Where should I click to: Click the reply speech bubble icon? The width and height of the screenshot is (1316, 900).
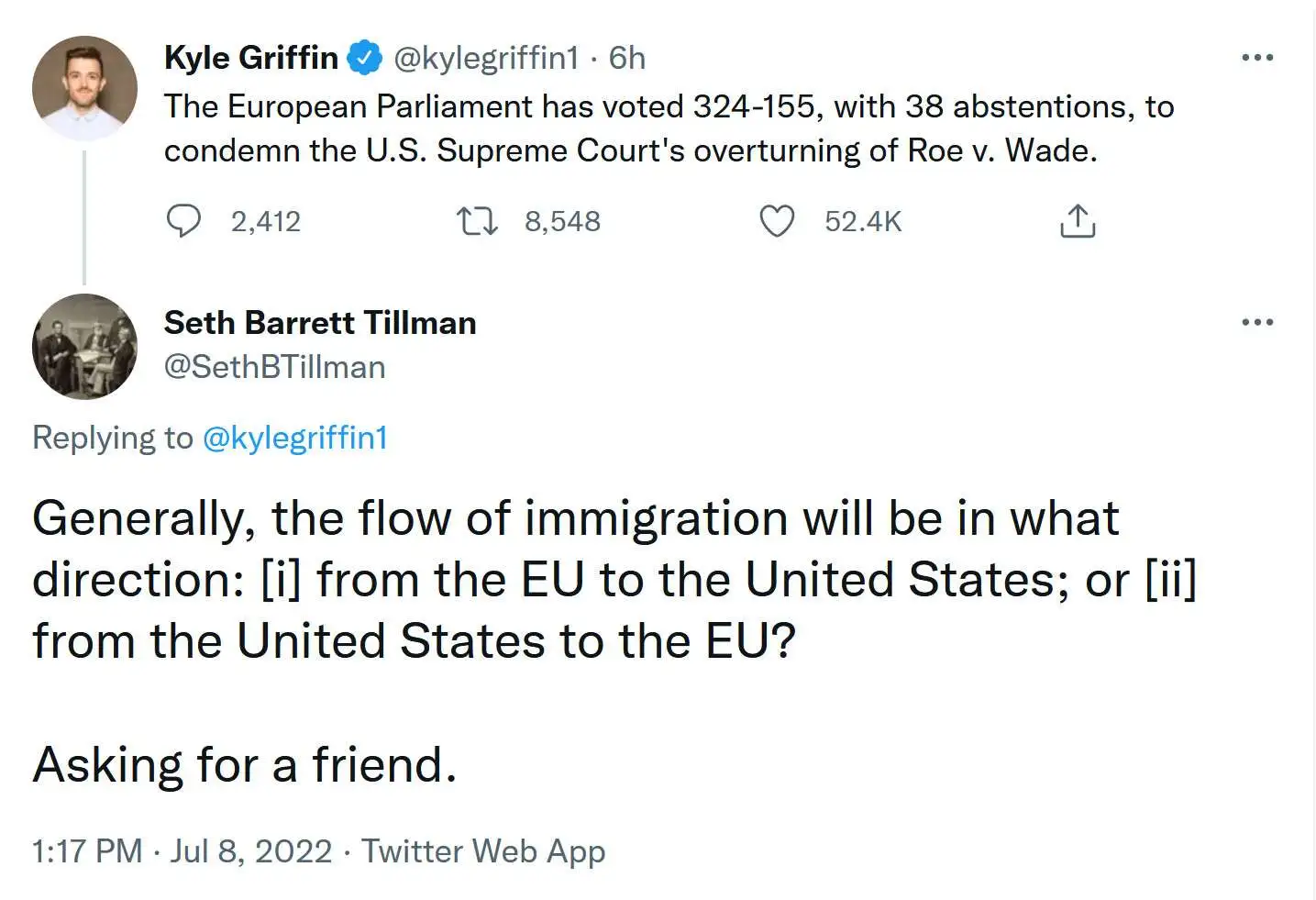tap(183, 221)
